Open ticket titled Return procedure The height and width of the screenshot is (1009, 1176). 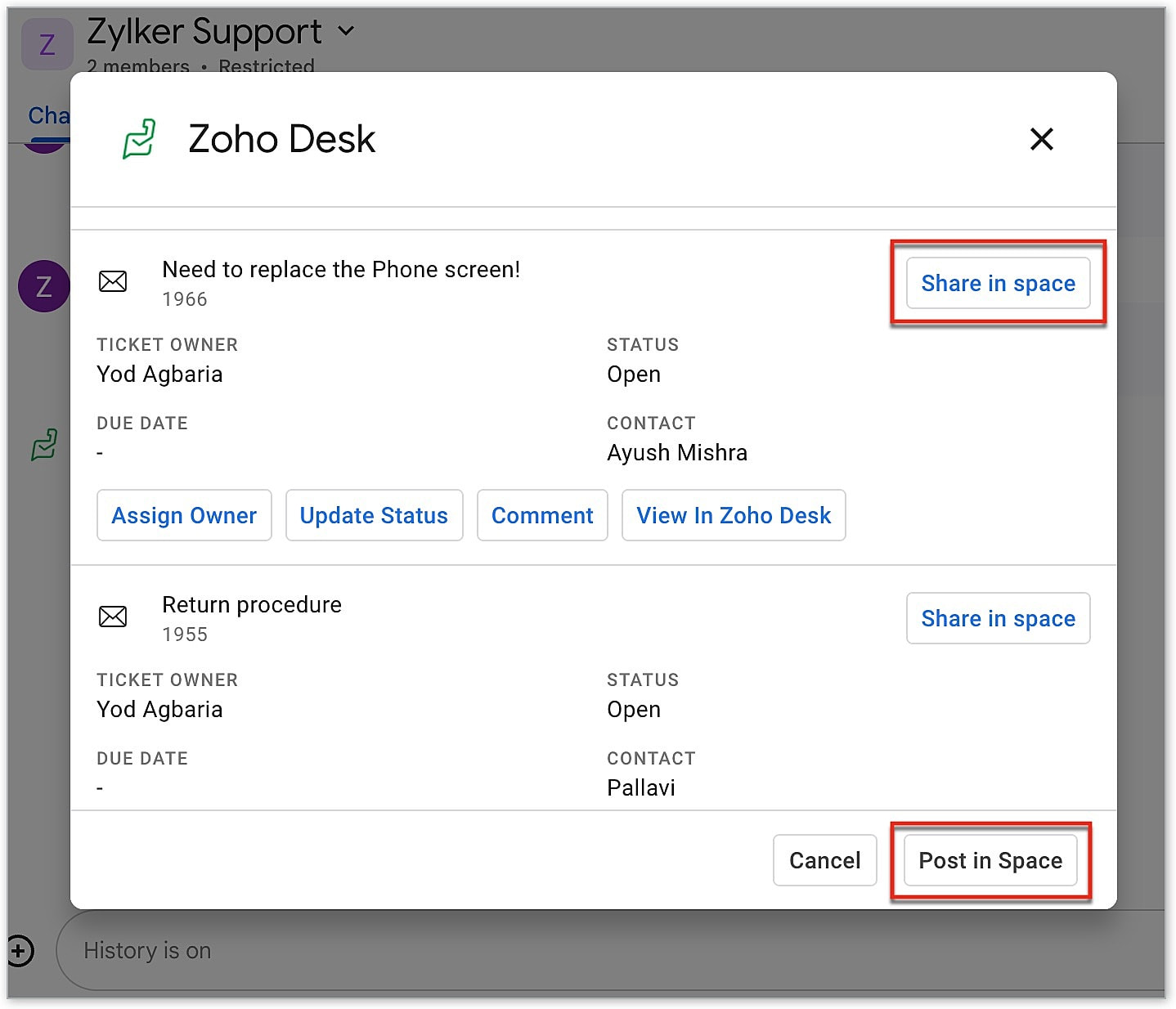(x=252, y=605)
